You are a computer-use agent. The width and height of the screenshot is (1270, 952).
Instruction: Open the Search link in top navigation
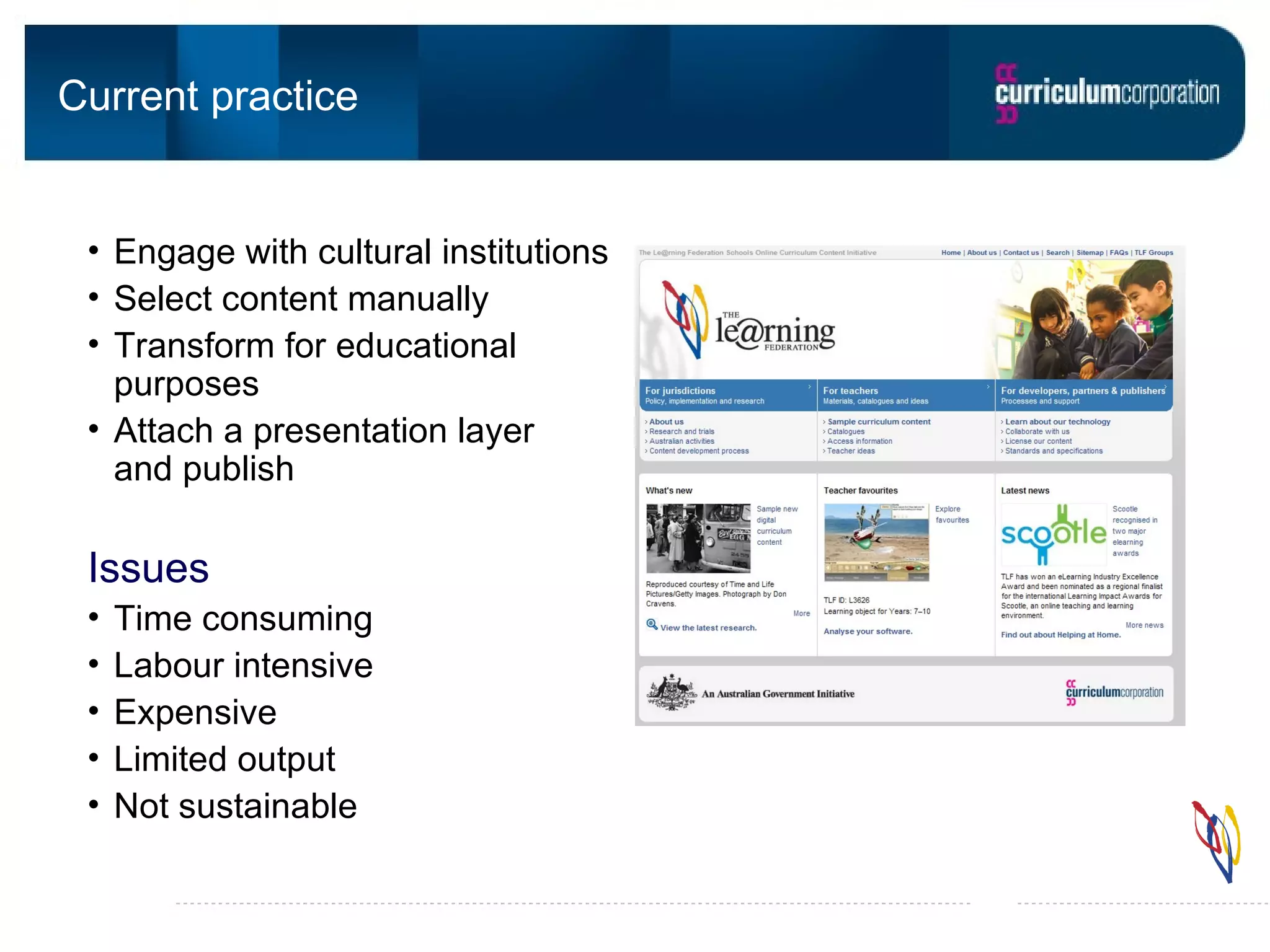[x=1058, y=253]
